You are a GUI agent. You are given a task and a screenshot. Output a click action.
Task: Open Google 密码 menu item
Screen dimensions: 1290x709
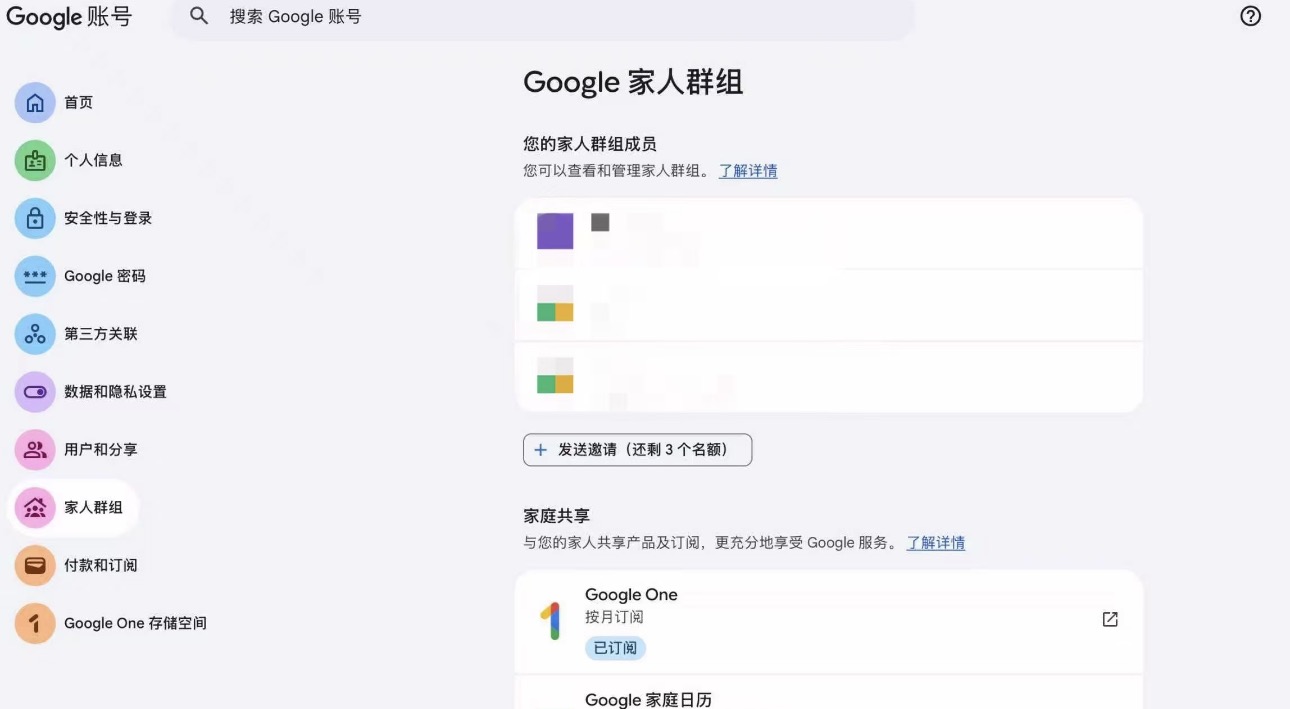click(105, 276)
